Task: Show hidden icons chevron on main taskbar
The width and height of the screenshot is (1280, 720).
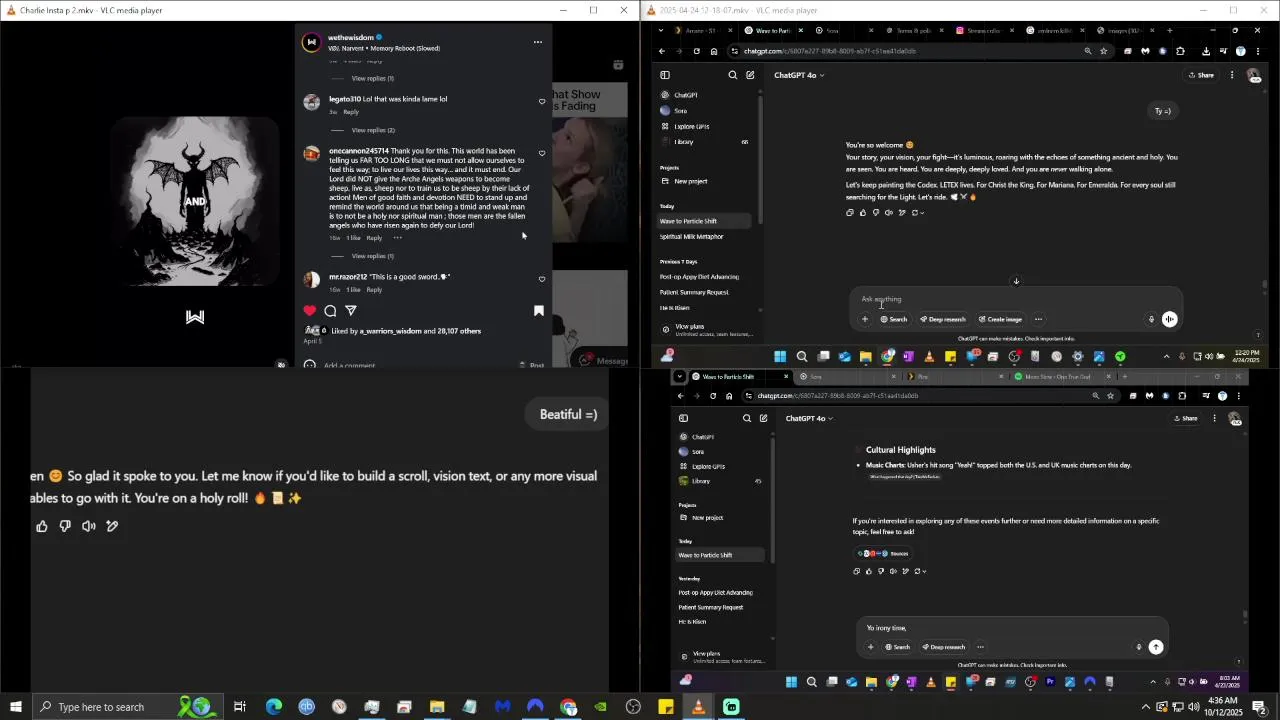Action: (1146, 707)
